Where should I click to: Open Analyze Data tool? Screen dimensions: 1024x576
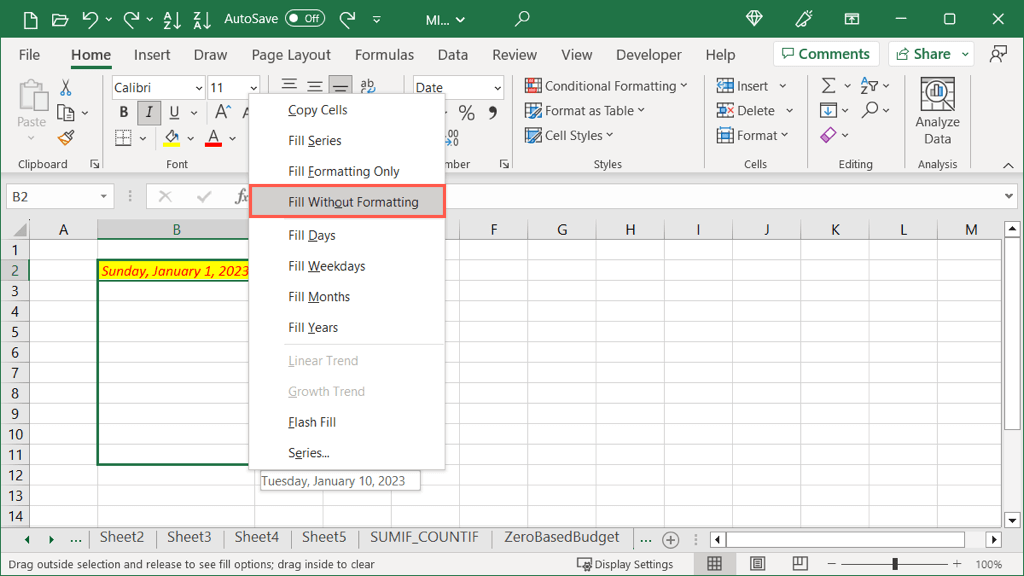click(937, 111)
